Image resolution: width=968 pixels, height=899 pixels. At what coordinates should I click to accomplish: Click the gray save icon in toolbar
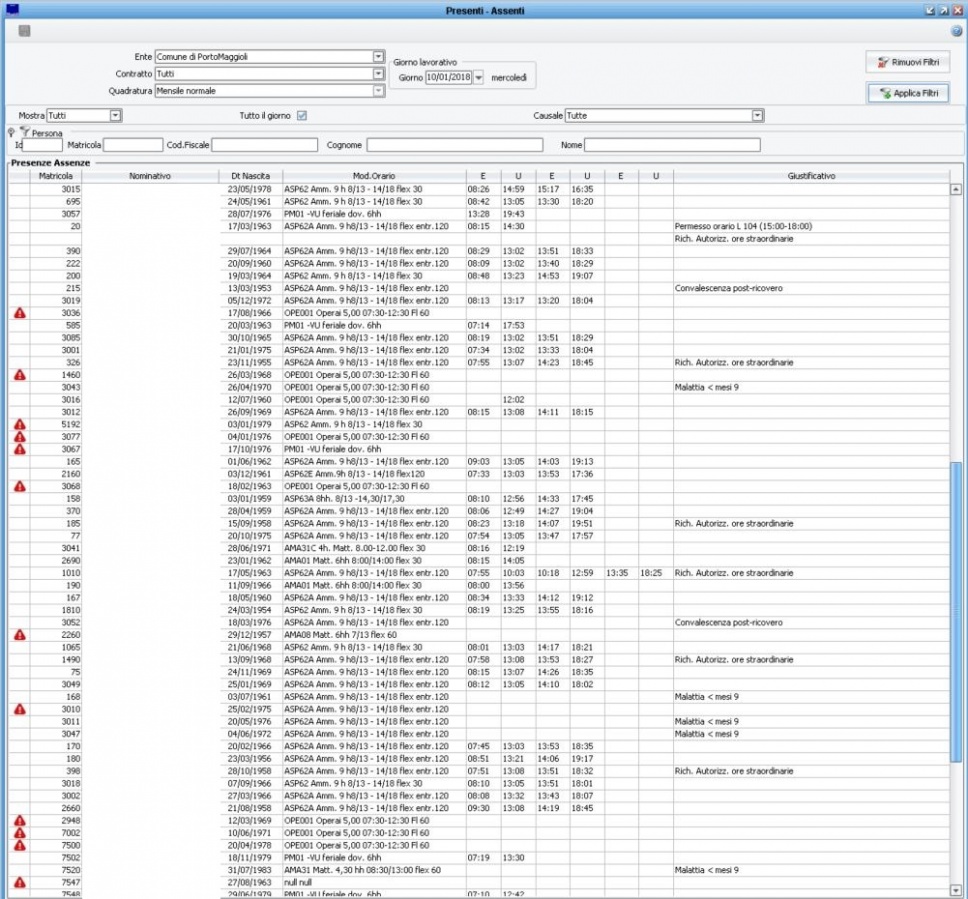[24, 30]
